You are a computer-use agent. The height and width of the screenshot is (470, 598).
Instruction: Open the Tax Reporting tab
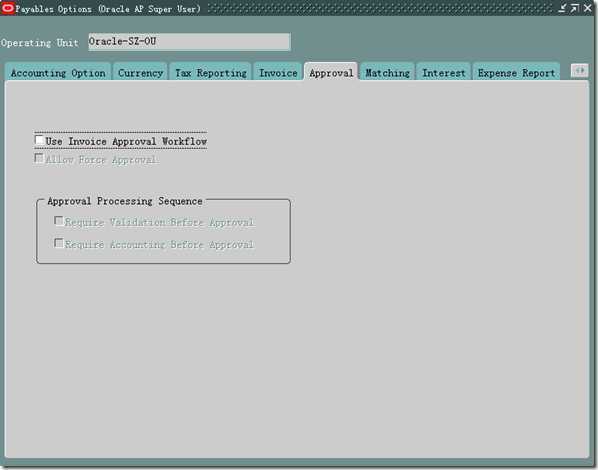point(211,72)
